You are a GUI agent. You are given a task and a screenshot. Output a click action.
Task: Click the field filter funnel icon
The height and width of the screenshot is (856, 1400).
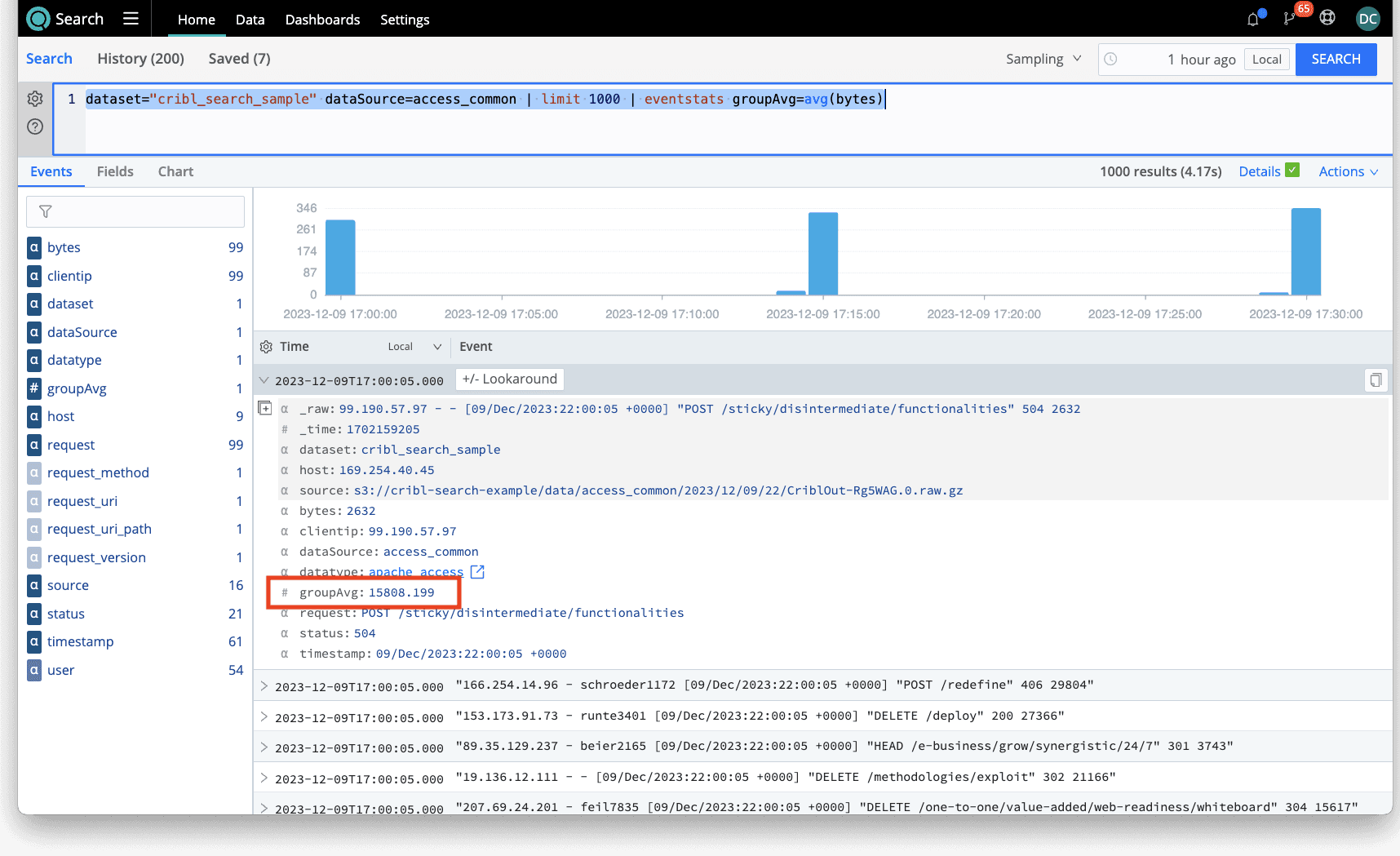point(46,211)
